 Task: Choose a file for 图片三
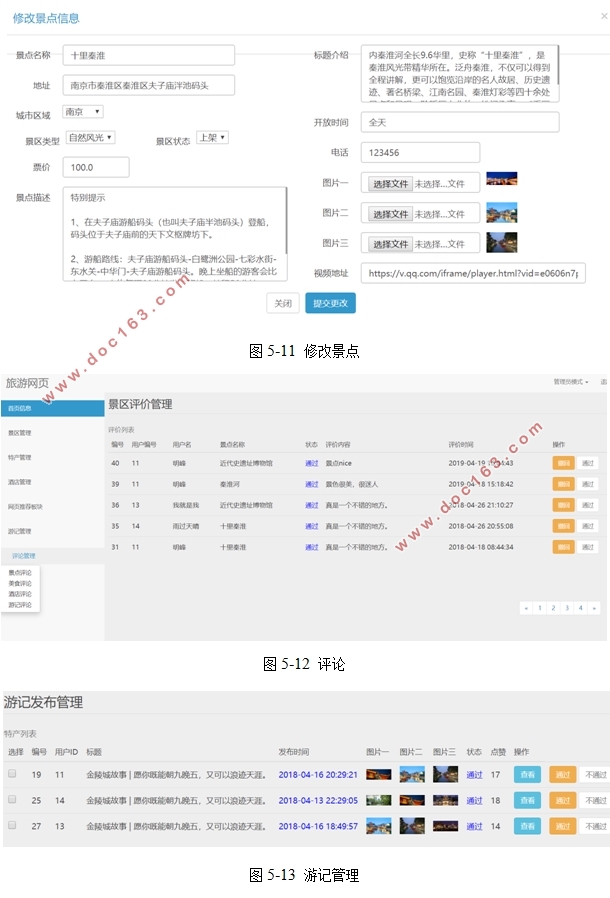pos(390,245)
